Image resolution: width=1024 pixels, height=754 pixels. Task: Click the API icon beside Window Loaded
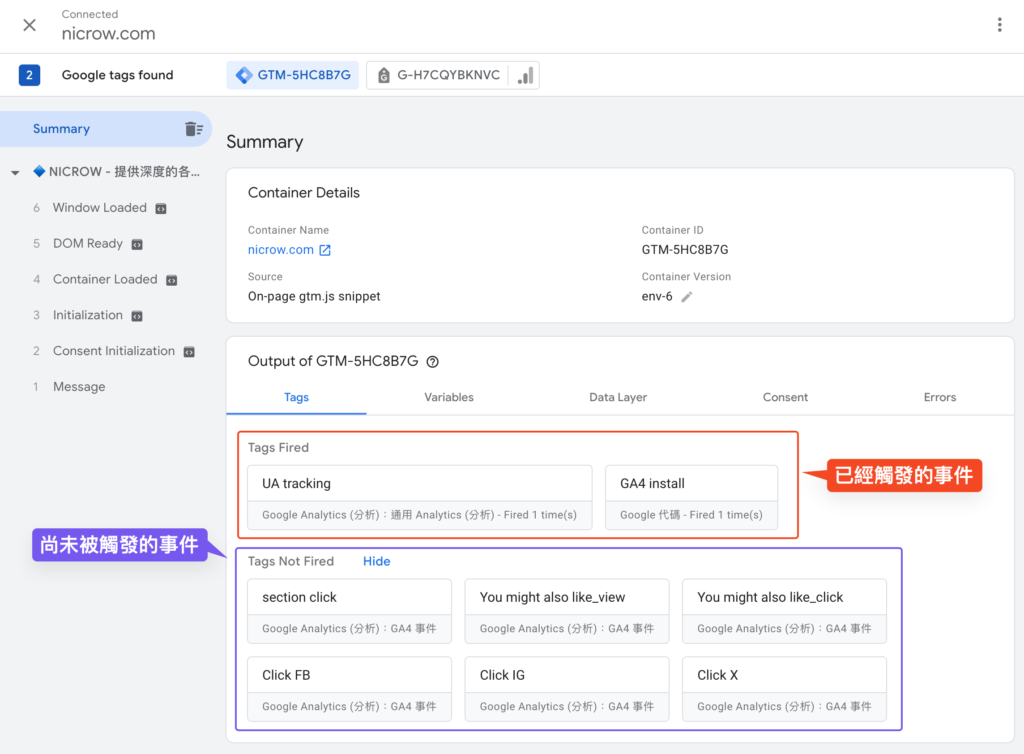(x=161, y=209)
